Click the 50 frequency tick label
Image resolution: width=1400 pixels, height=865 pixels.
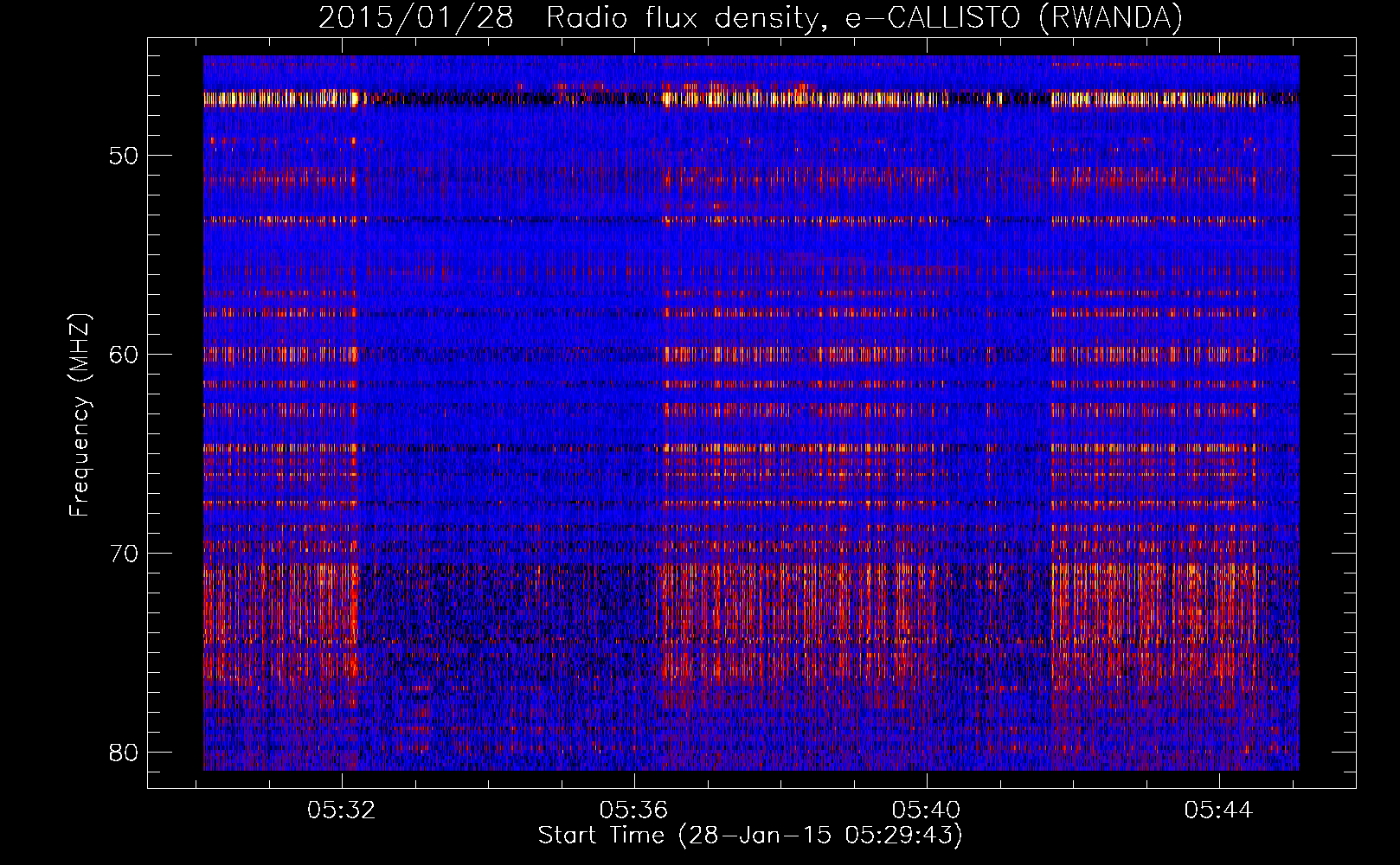(x=124, y=157)
